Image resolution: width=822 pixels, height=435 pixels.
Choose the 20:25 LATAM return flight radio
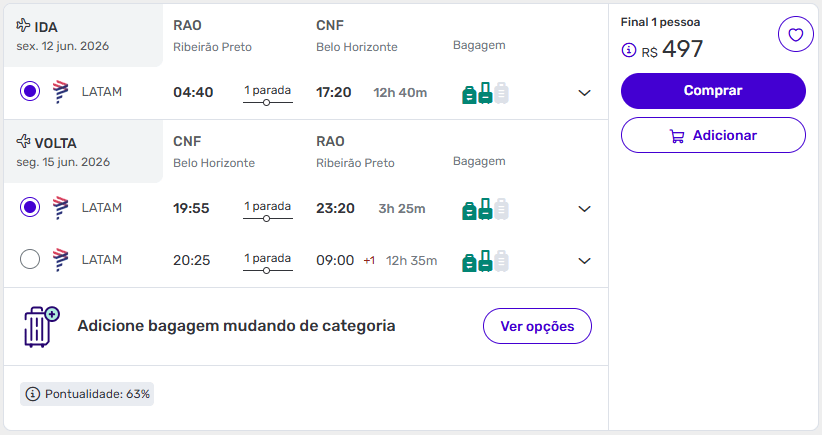pyautogui.click(x=30, y=260)
